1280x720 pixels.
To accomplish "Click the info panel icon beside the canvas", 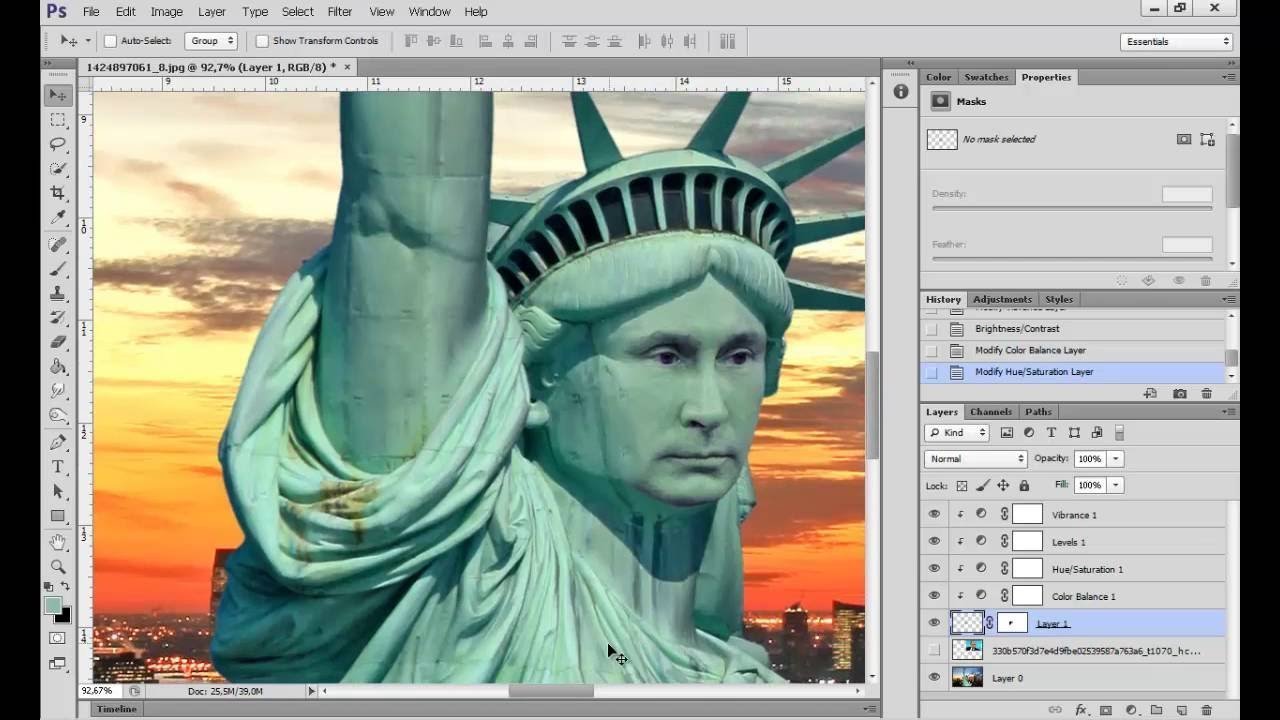I will (901, 91).
